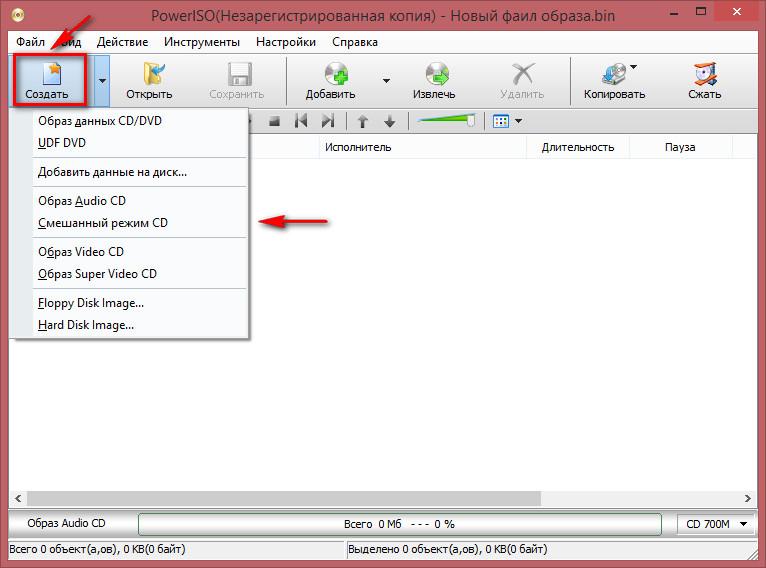The height and width of the screenshot is (568, 766).
Task: Open the Файл menu
Action: click(x=30, y=42)
